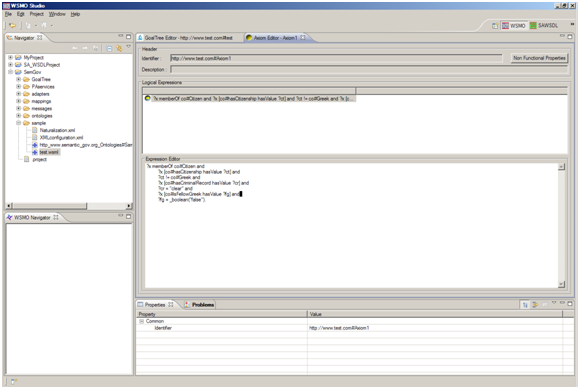Expand the ontologies folder
The width and height of the screenshot is (580, 389).
(x=18, y=116)
